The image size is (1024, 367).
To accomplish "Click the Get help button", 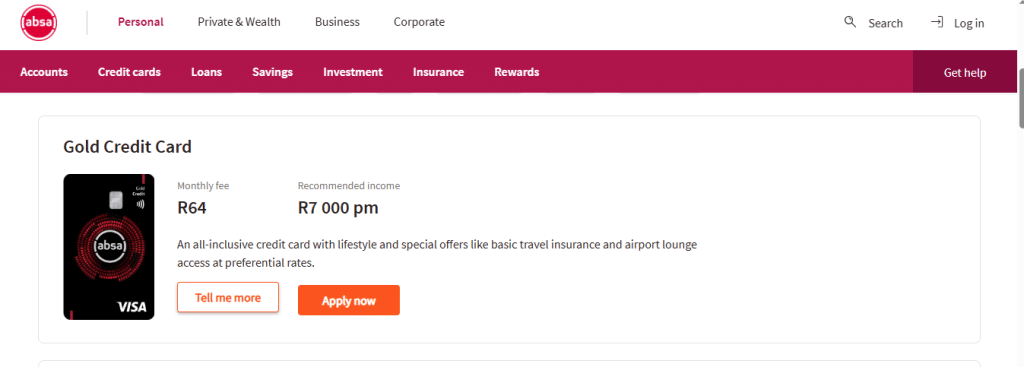I will [965, 72].
